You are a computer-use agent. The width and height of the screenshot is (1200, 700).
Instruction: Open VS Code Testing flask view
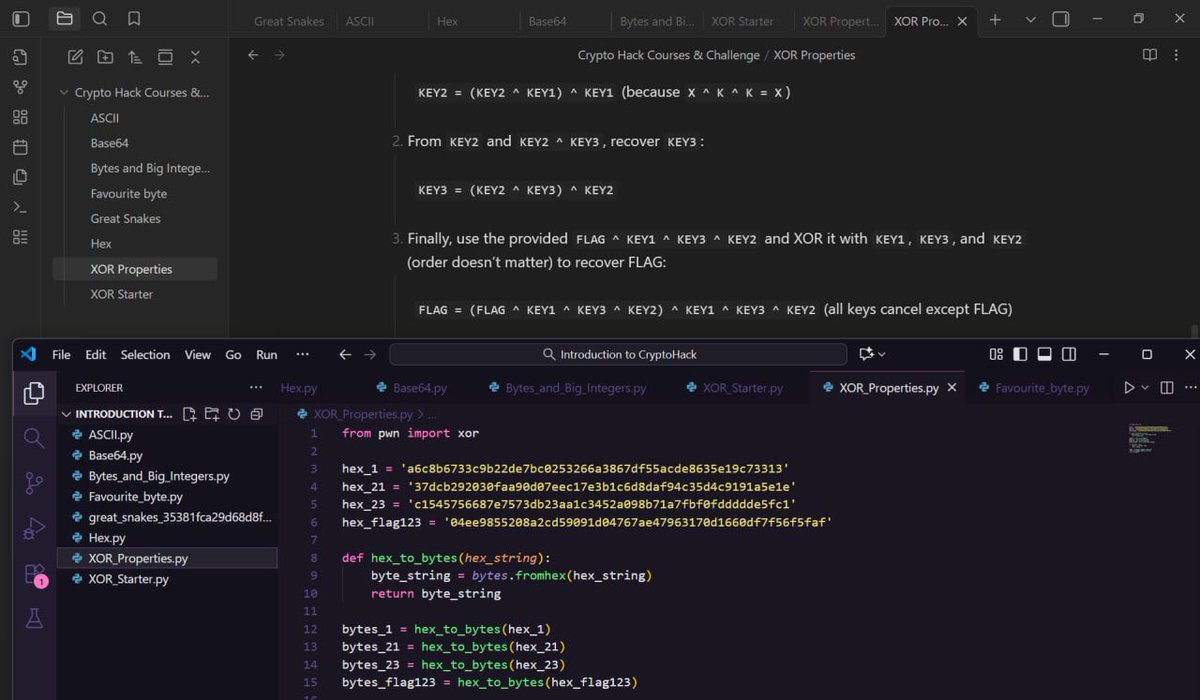coord(34,619)
